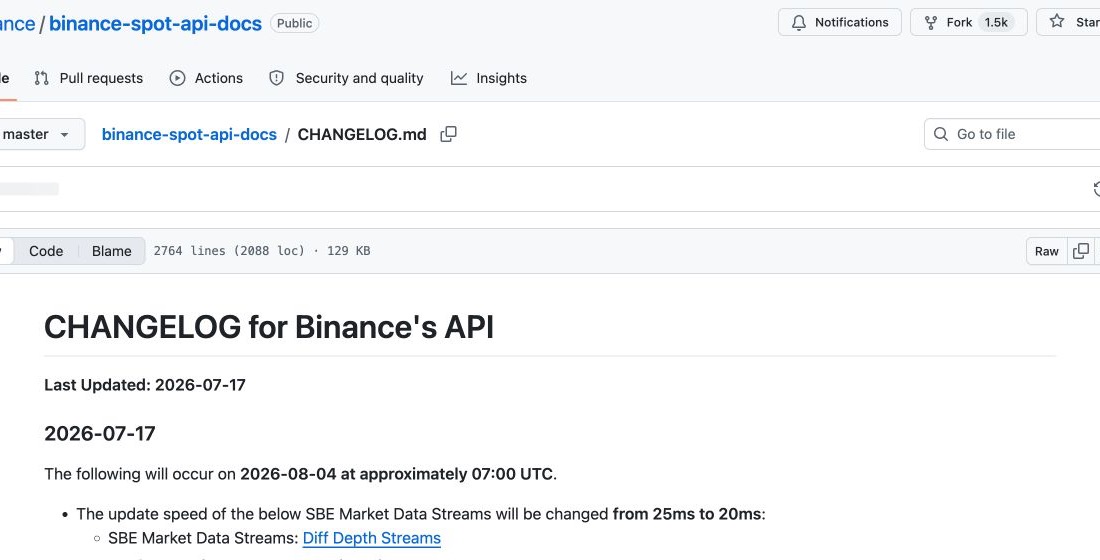Focus the Go to file search field

1014,134
